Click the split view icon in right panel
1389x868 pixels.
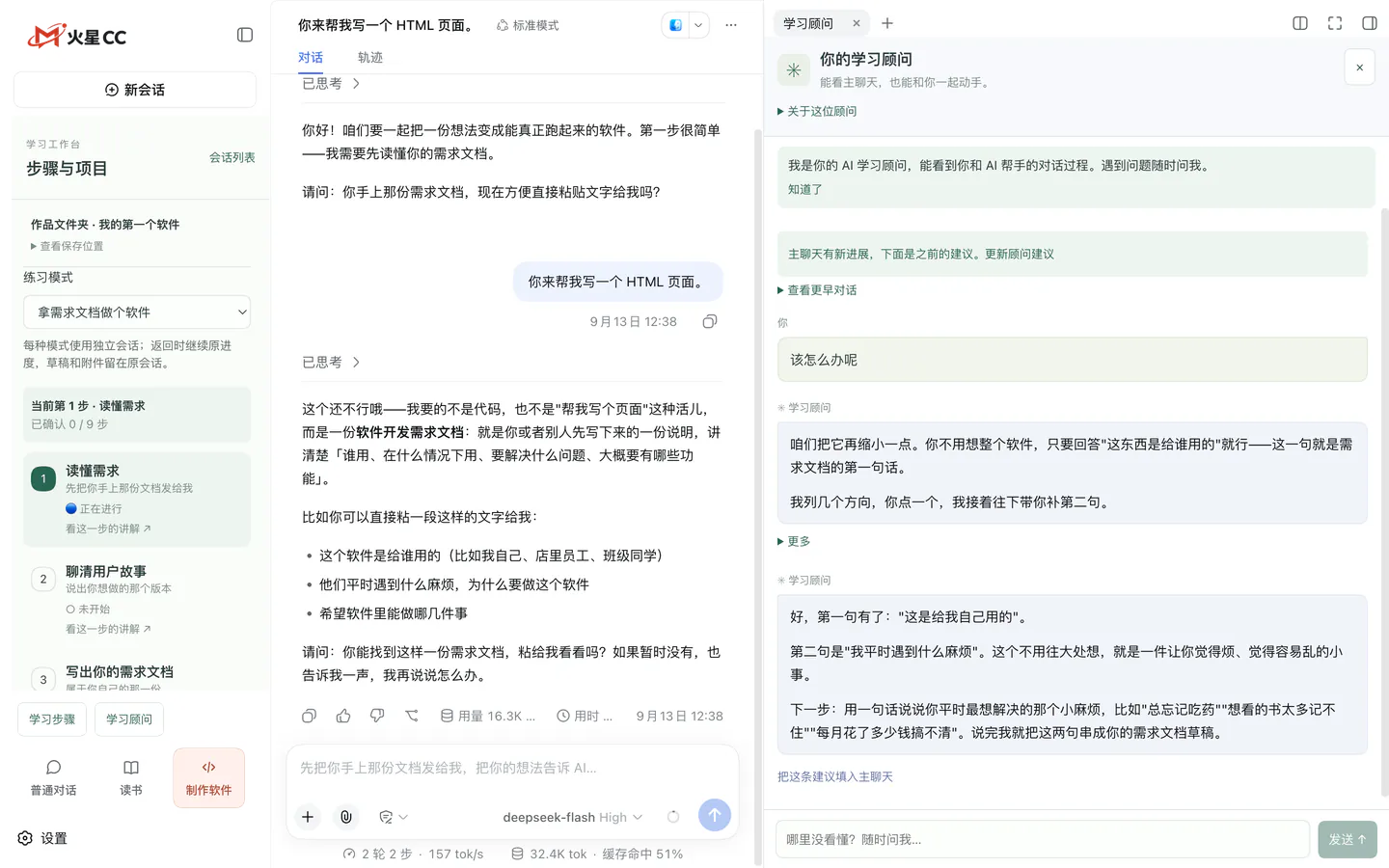(1300, 23)
